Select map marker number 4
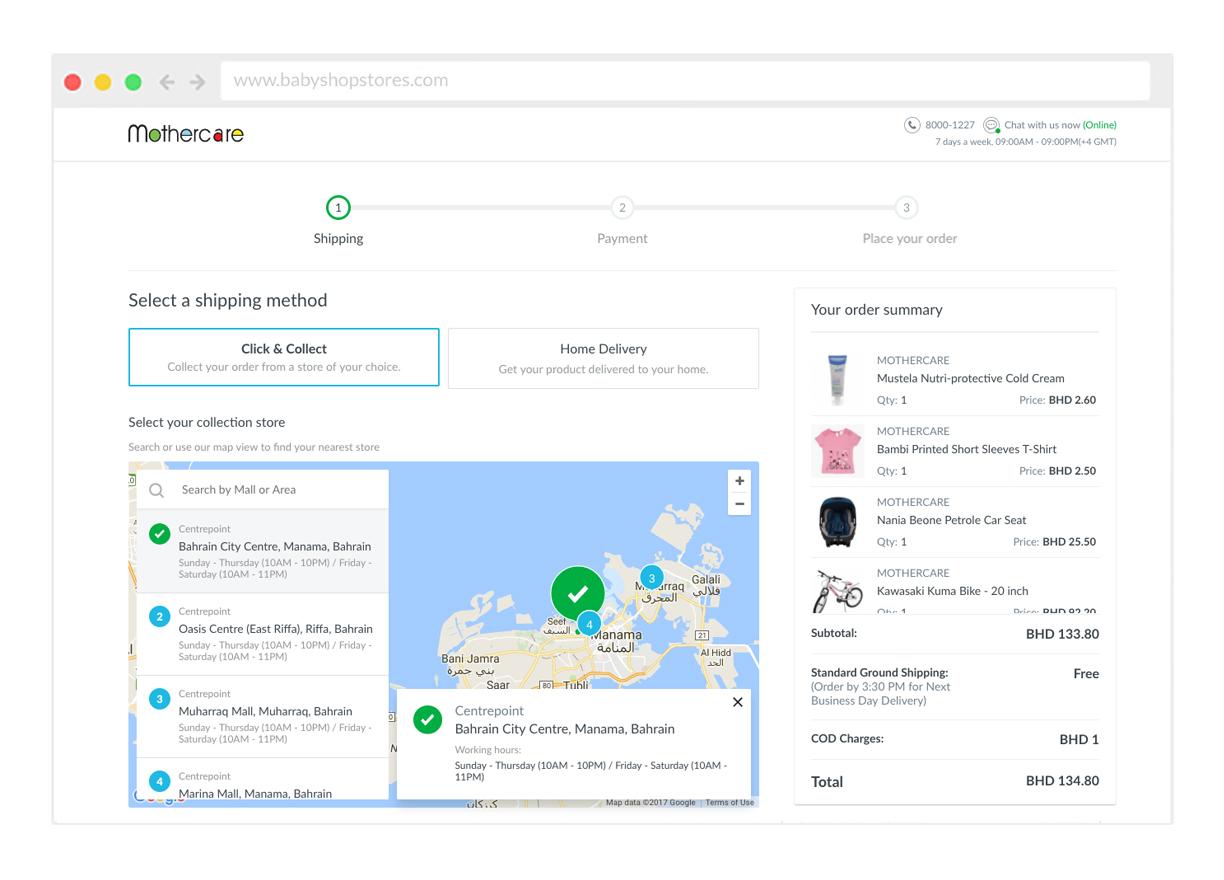1224x880 pixels. point(589,624)
